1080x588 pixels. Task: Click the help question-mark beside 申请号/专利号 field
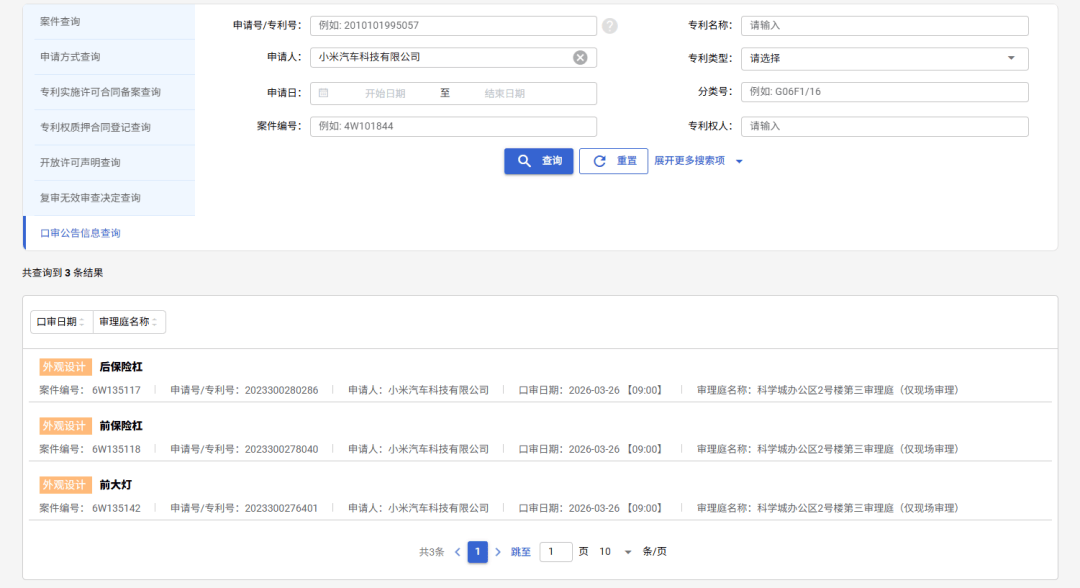click(x=609, y=25)
